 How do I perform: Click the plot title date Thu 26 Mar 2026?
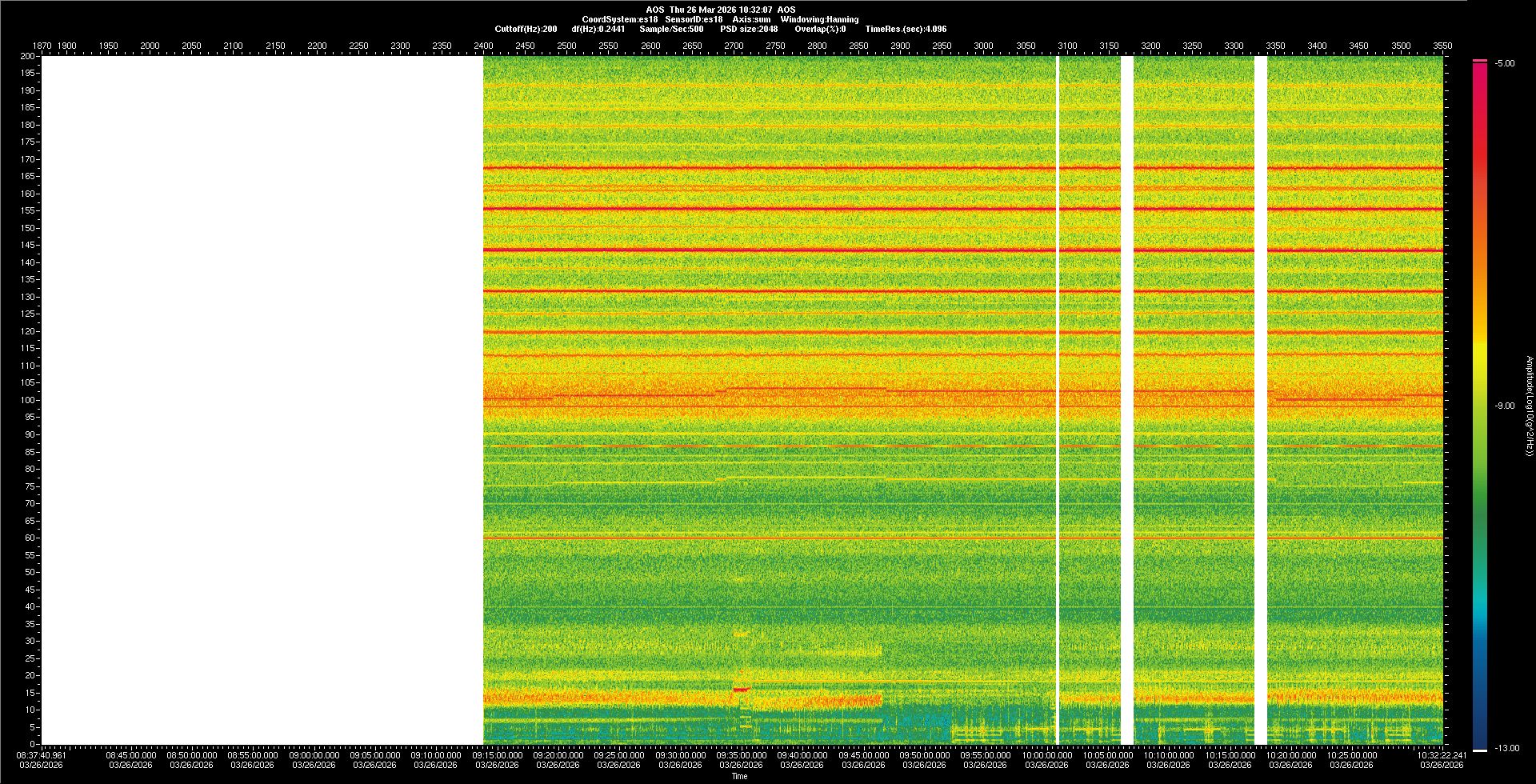pyautogui.click(x=720, y=10)
